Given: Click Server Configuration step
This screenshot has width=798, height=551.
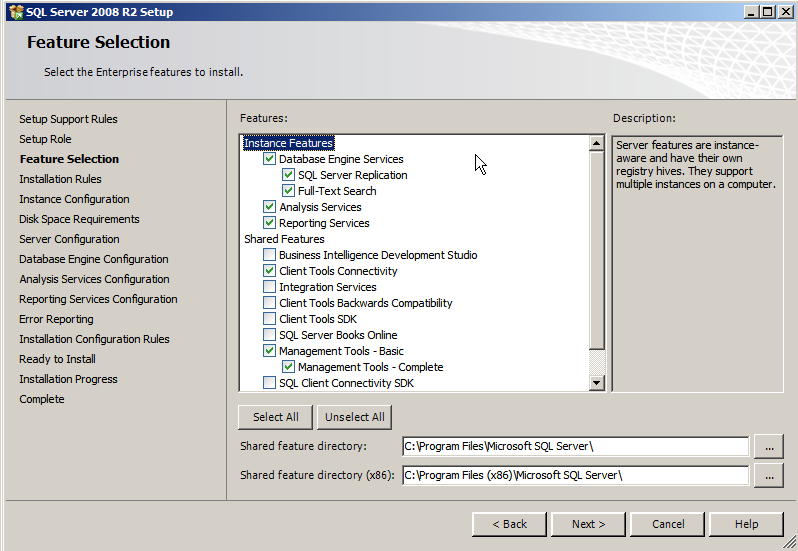Looking at the screenshot, I should click(69, 239).
